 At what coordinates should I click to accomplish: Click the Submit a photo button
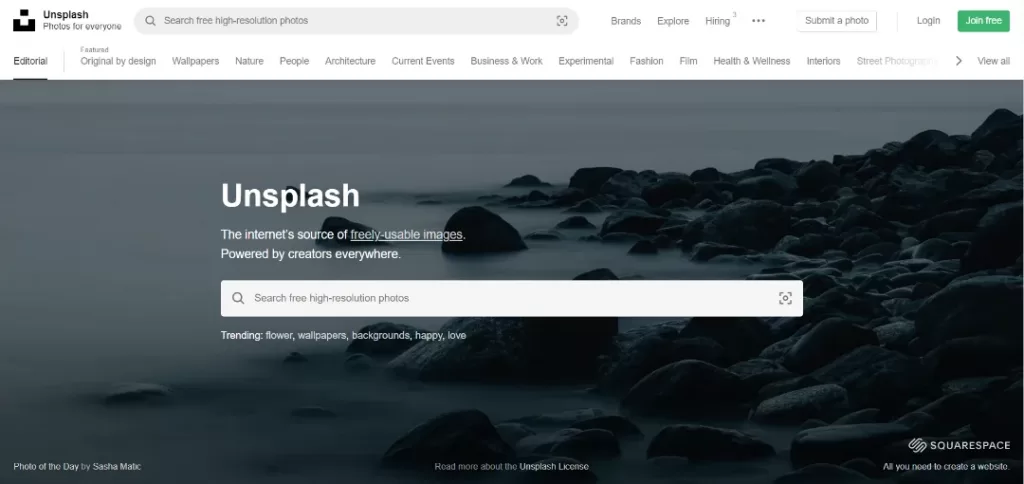(836, 21)
